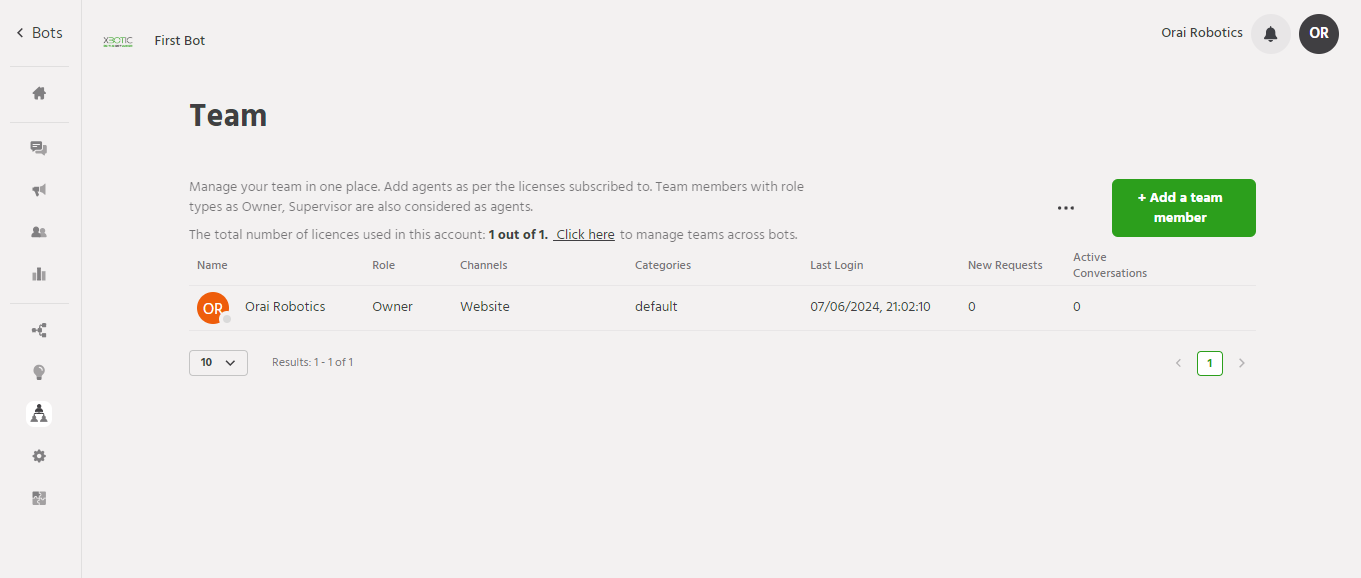Open the users/contacts sidebar icon
This screenshot has height=578, width=1361.
(x=39, y=232)
